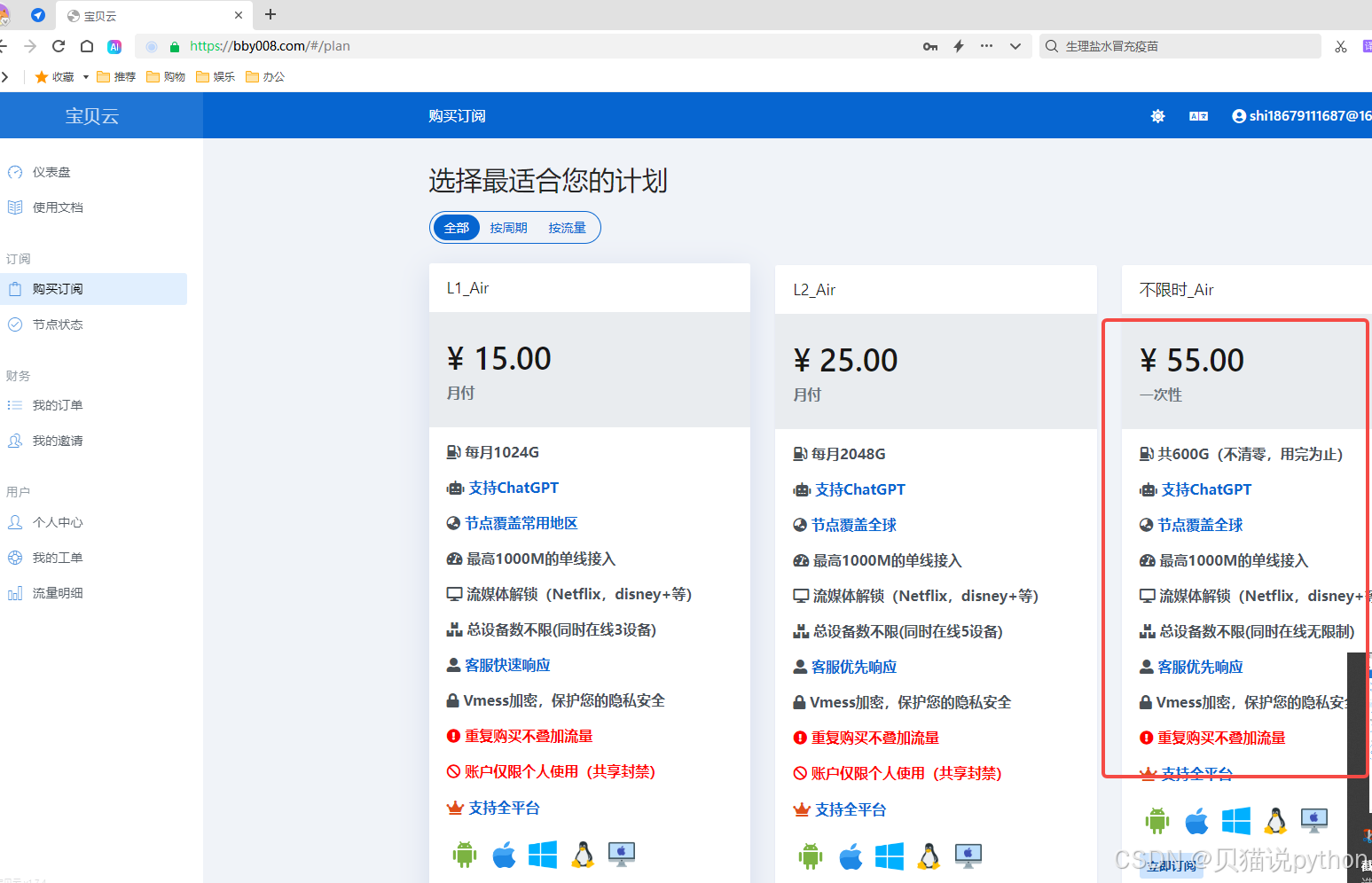Toggle dark mode sun icon in header

[x=1157, y=116]
